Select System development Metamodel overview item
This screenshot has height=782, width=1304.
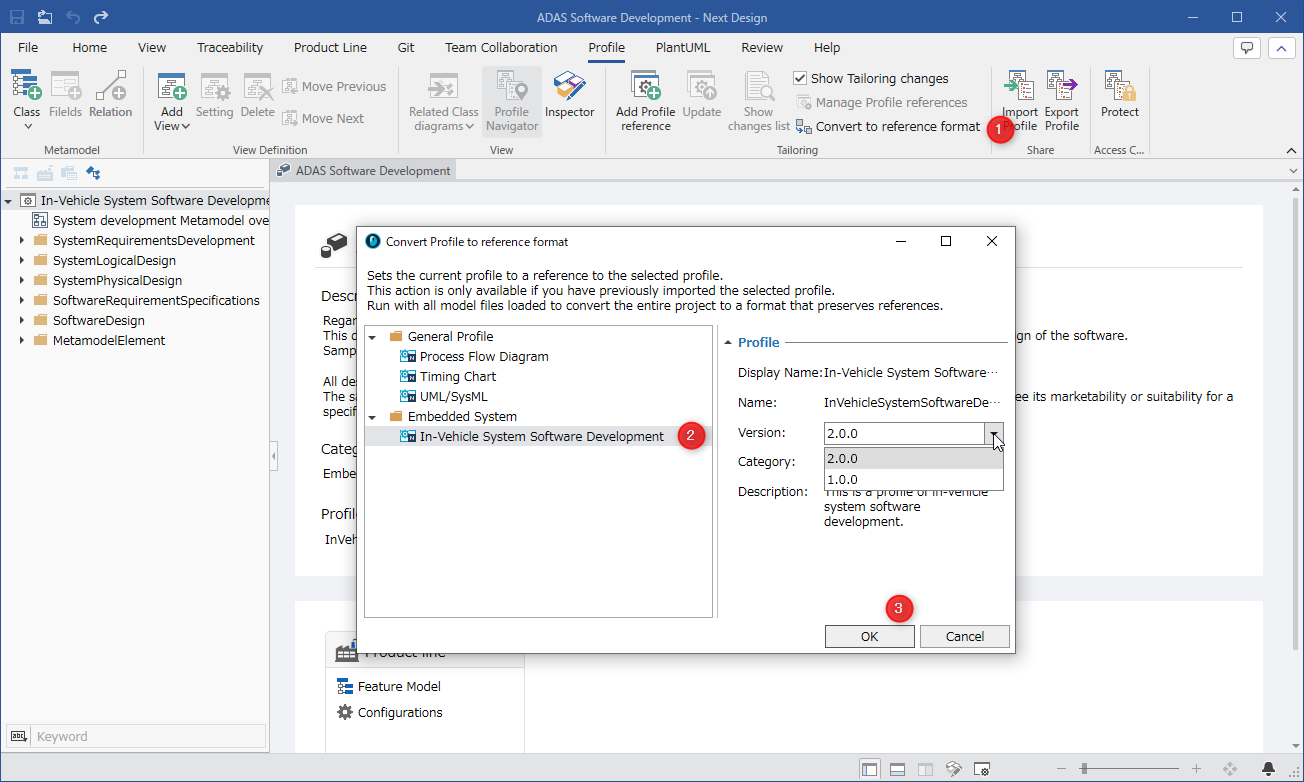point(150,220)
